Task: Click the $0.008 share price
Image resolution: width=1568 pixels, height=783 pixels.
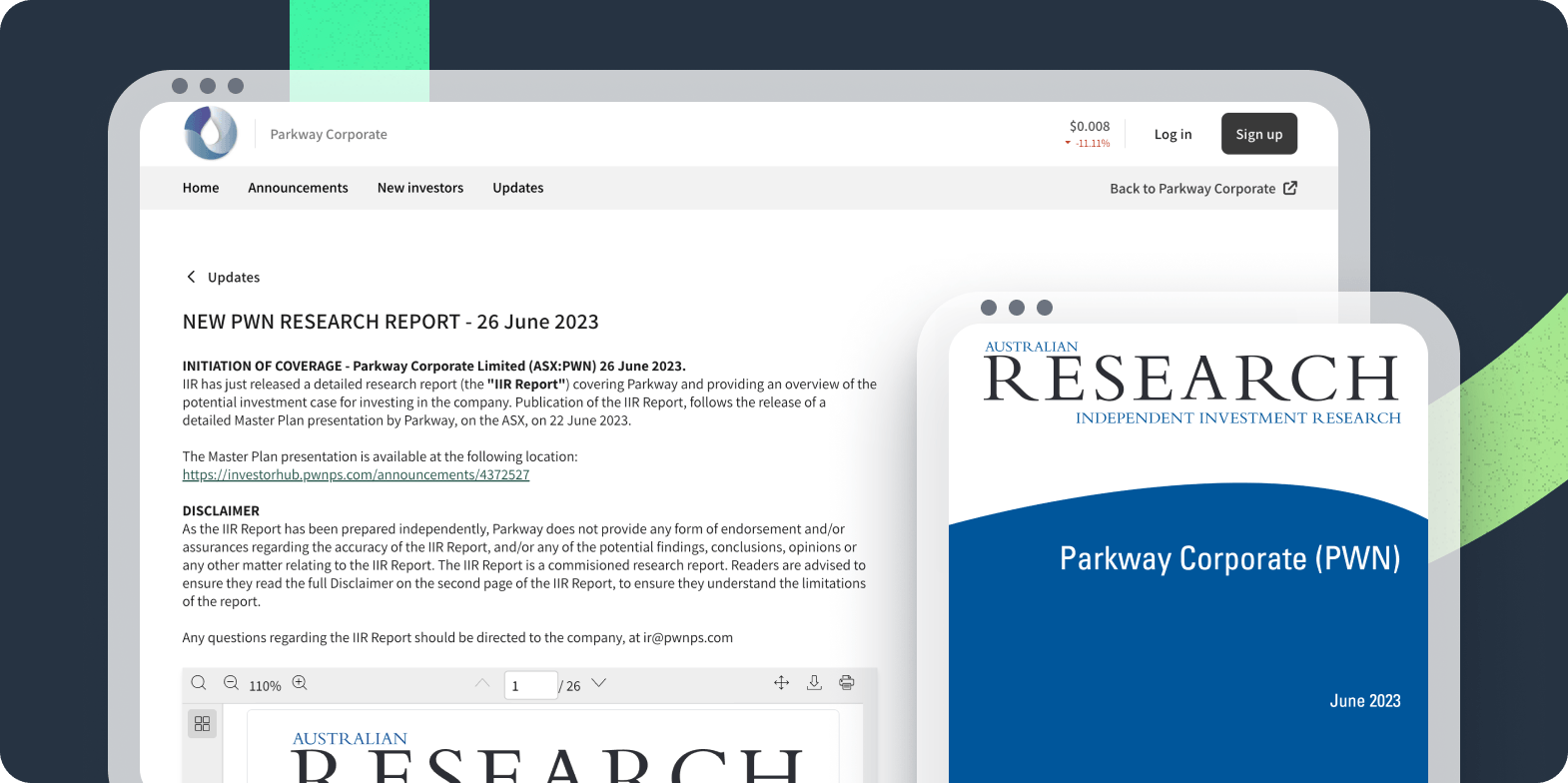Action: [x=1090, y=126]
